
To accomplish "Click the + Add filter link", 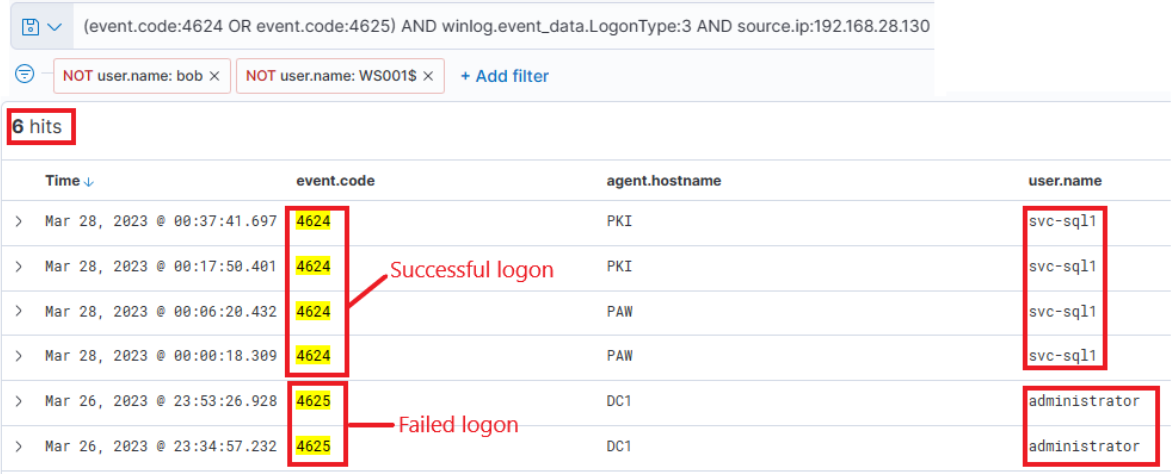I will tap(504, 76).
